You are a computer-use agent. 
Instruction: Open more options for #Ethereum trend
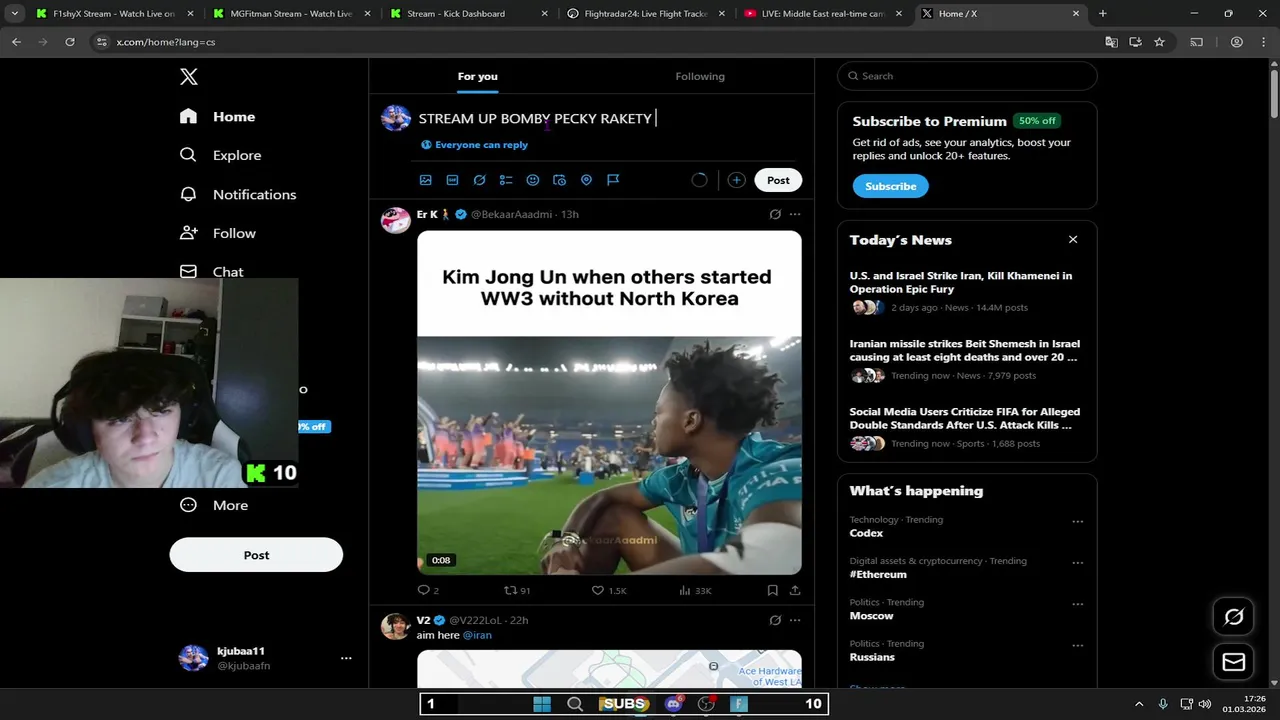[1077, 562]
